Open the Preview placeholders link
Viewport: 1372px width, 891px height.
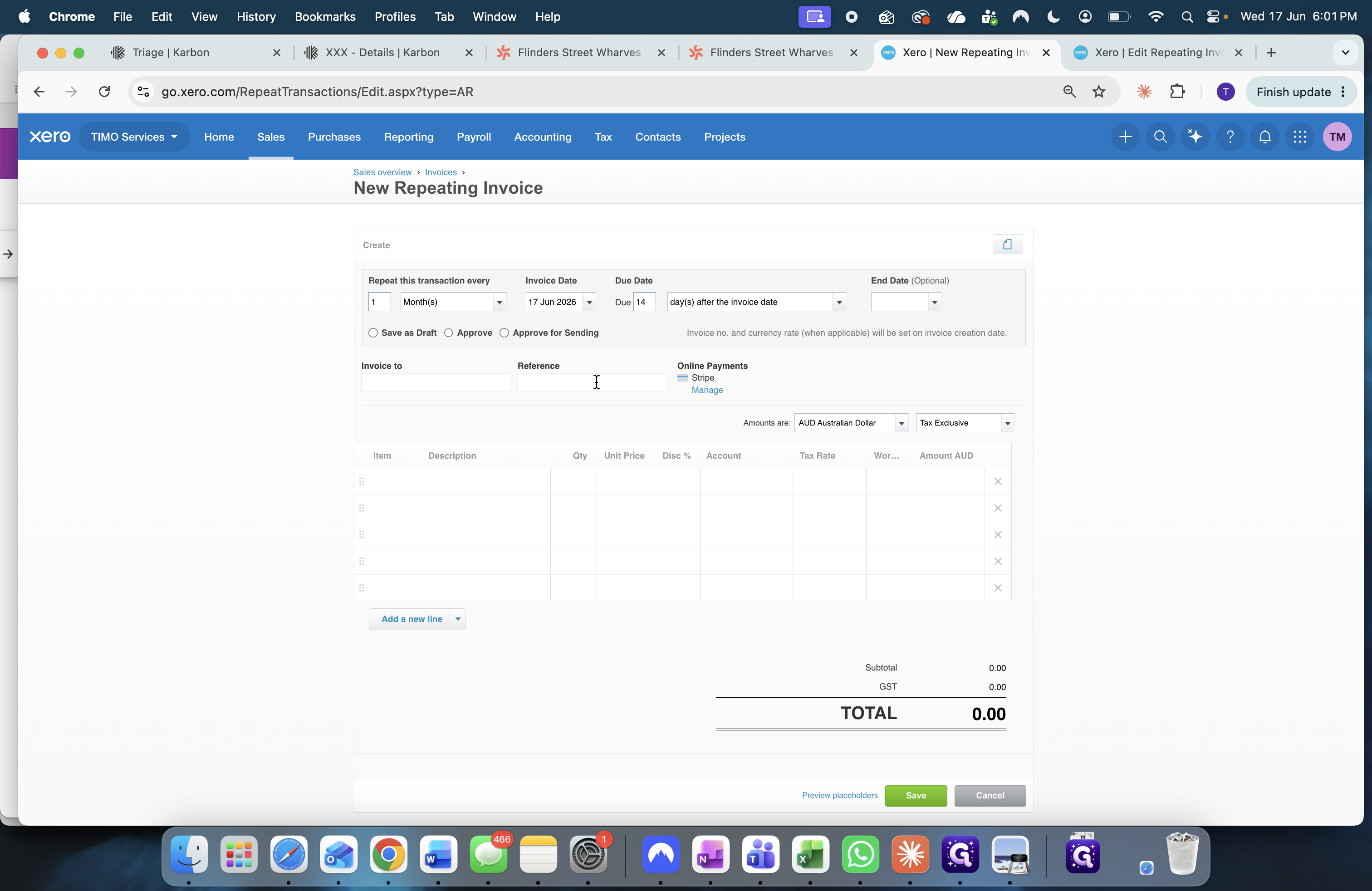(839, 795)
